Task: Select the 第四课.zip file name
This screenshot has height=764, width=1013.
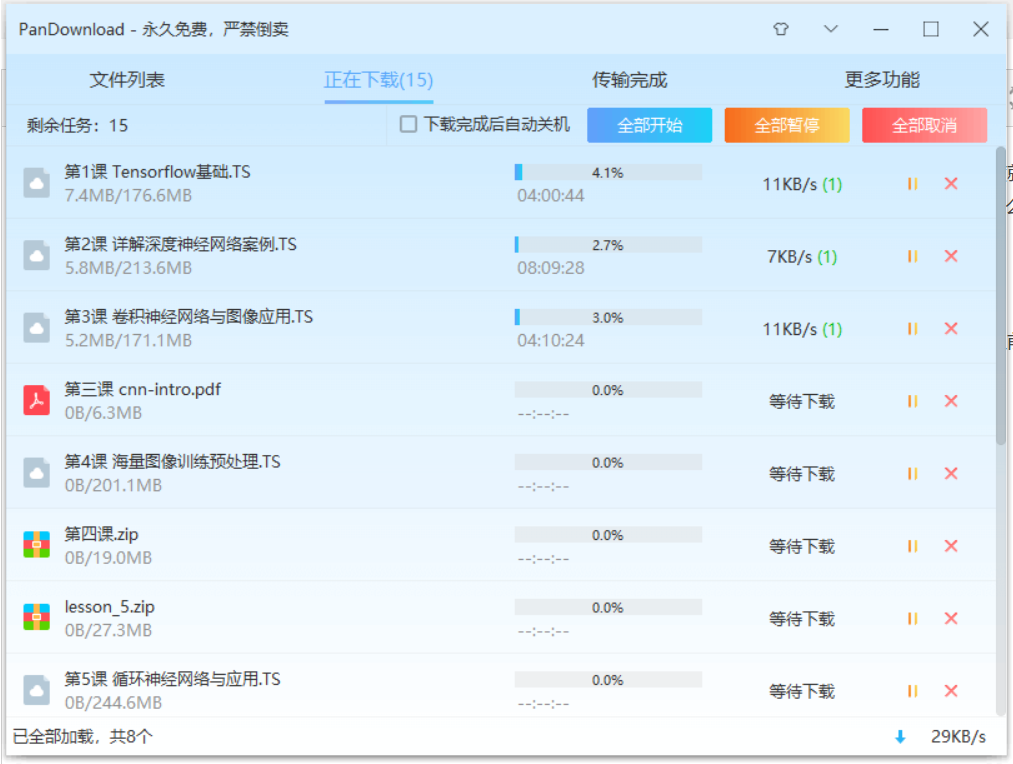Action: pos(101,534)
